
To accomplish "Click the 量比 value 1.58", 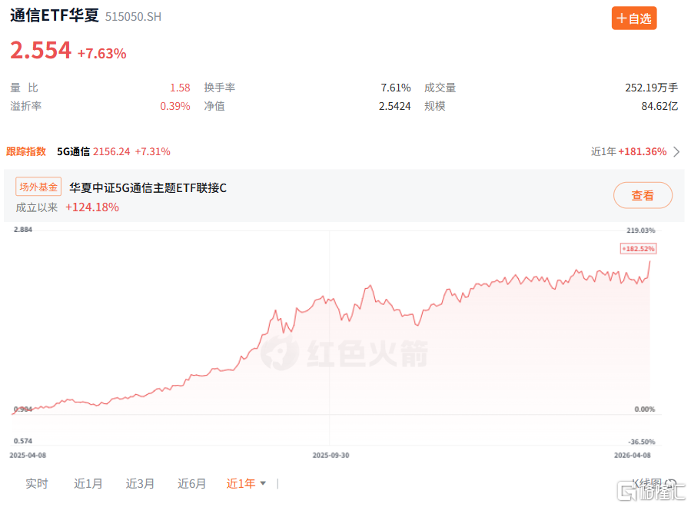I will 180,88.
